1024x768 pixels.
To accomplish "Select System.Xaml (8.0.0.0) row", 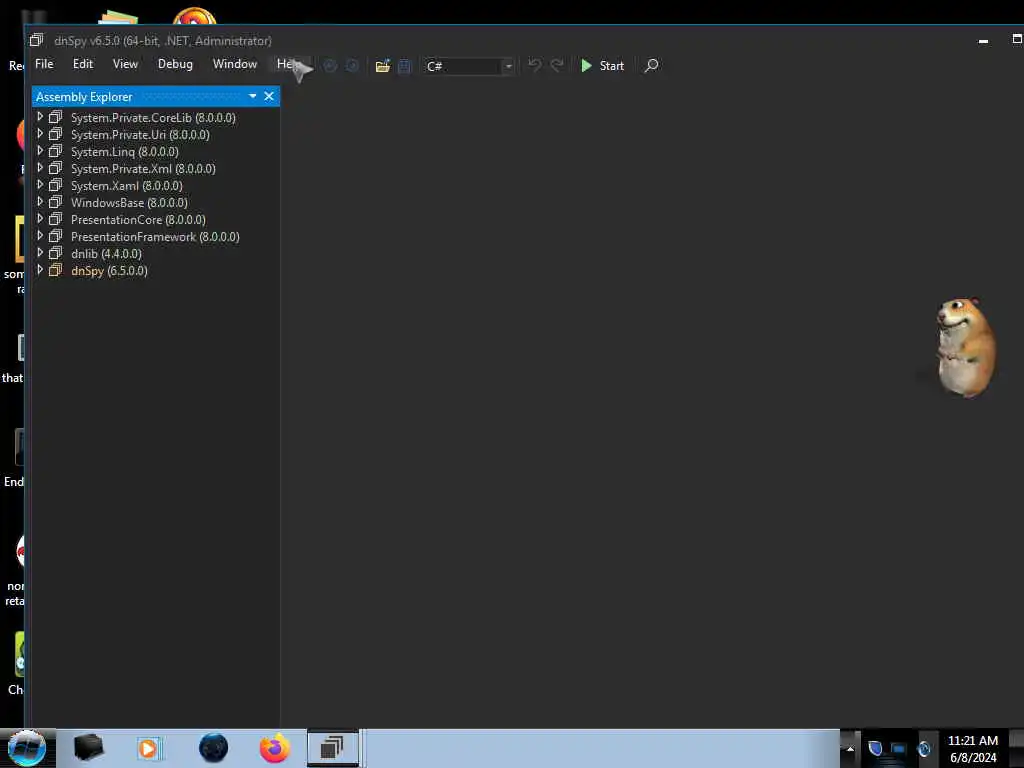I will tap(127, 185).
